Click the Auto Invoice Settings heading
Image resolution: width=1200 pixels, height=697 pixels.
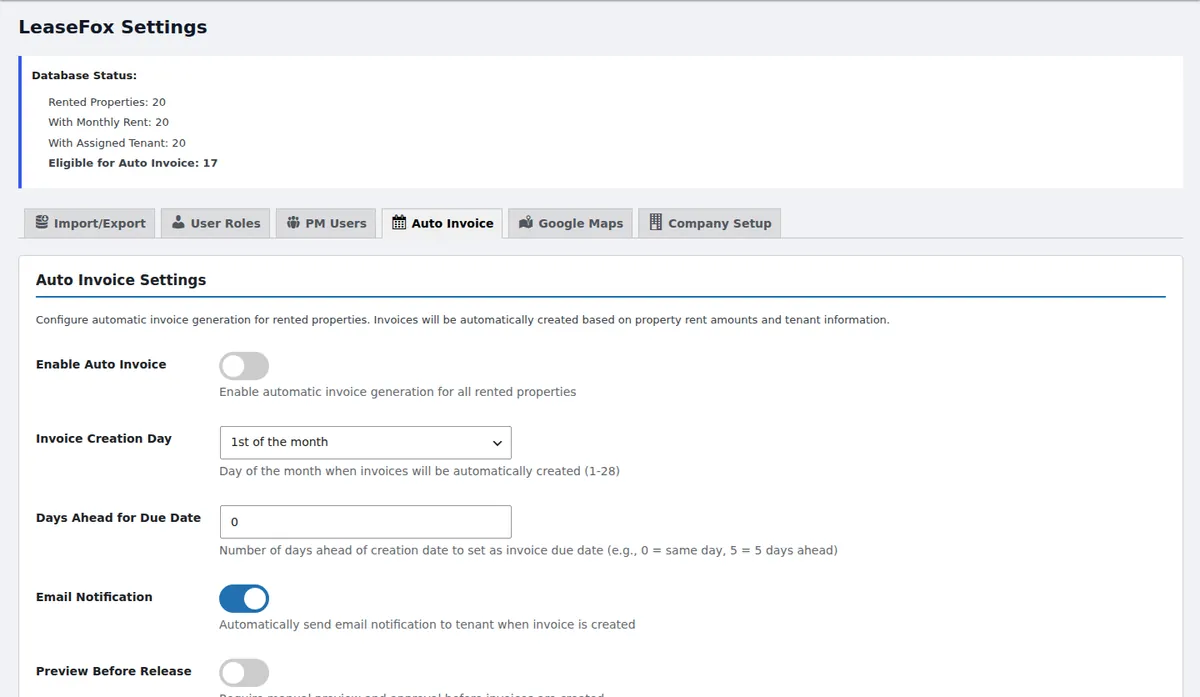click(121, 280)
